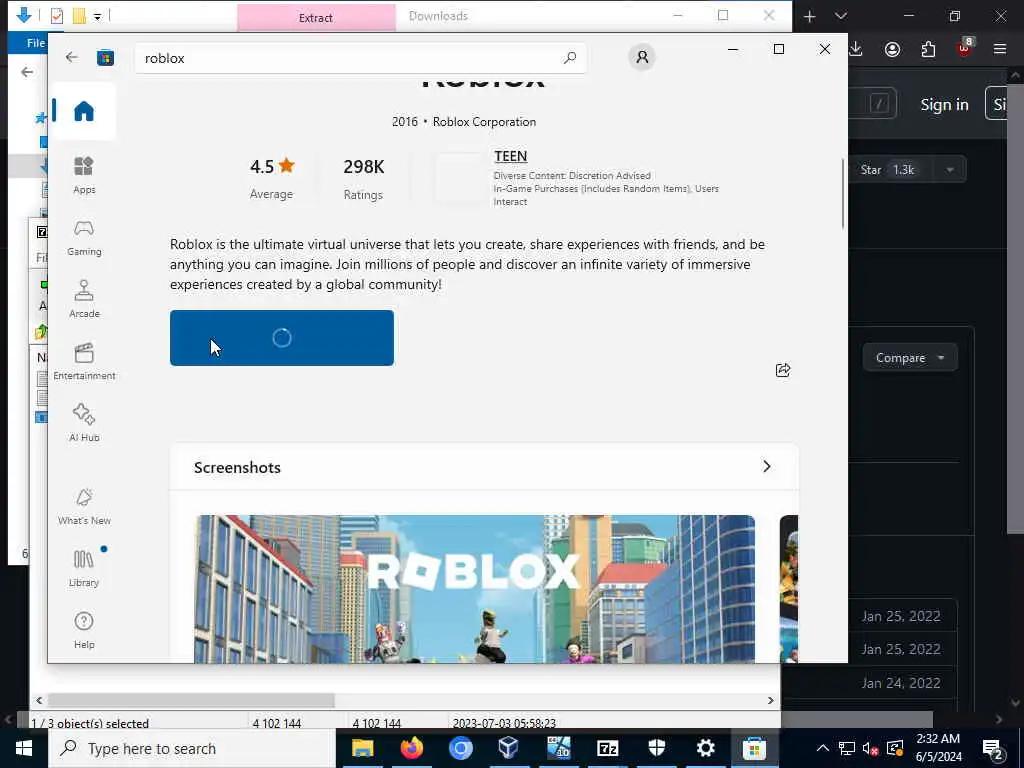Click the Star 1.3k button in browser
The image size is (1024, 768).
pos(890,170)
